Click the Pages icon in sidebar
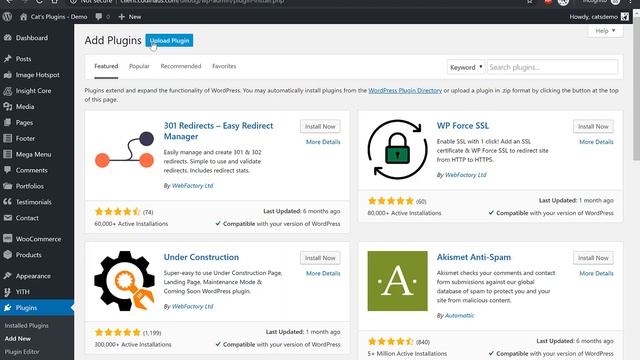The image size is (640, 360). coord(8,122)
